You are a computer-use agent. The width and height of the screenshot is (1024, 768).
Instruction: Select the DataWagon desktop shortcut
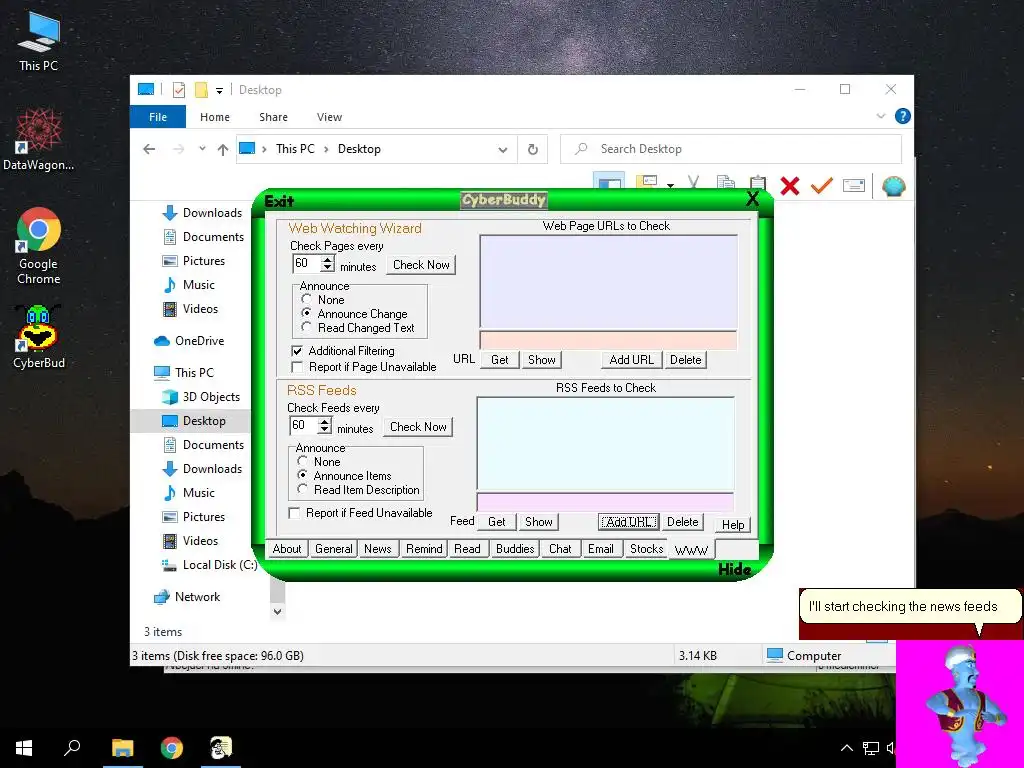coord(39,140)
